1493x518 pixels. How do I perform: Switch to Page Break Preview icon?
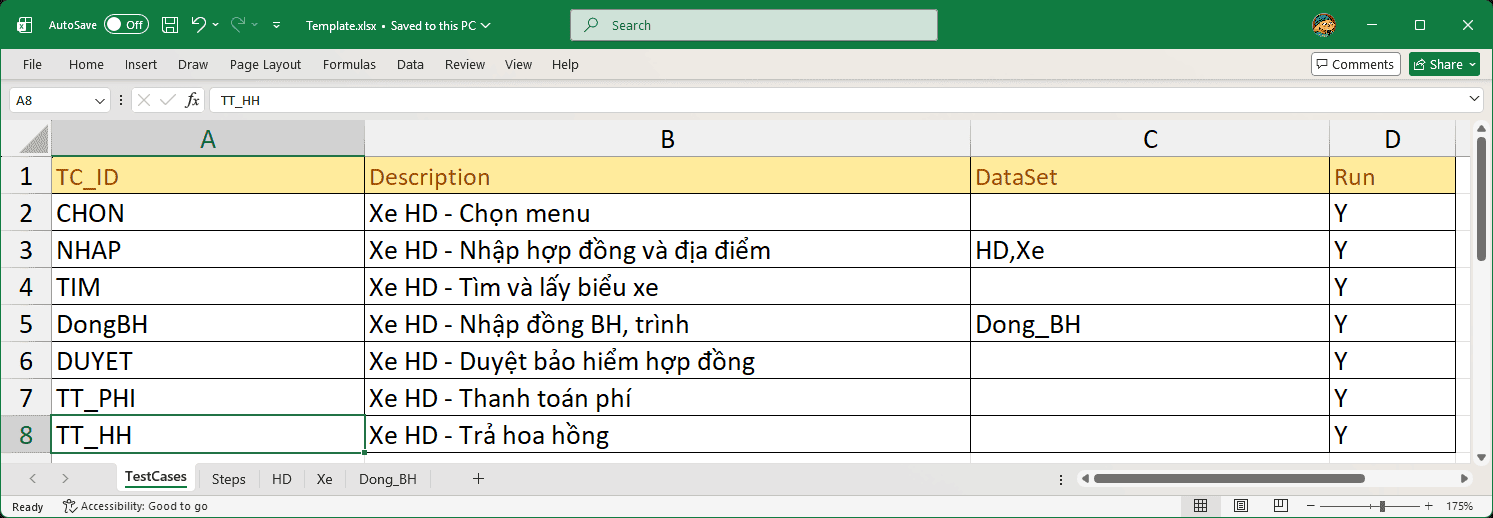(1281, 506)
